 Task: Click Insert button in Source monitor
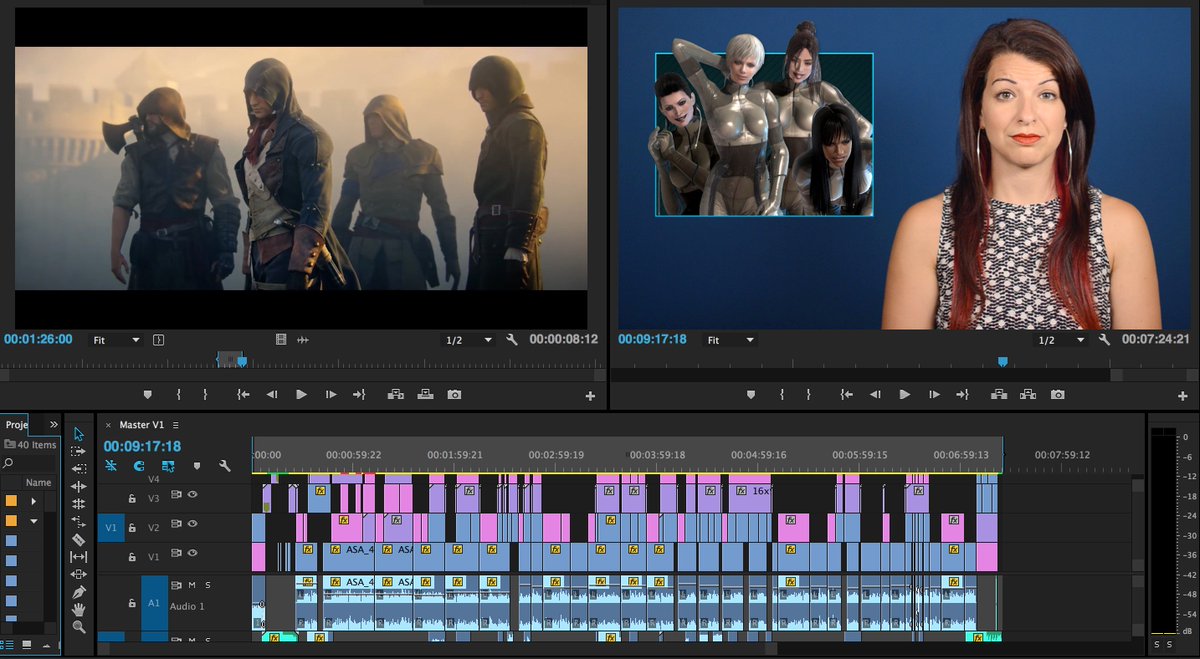(395, 395)
